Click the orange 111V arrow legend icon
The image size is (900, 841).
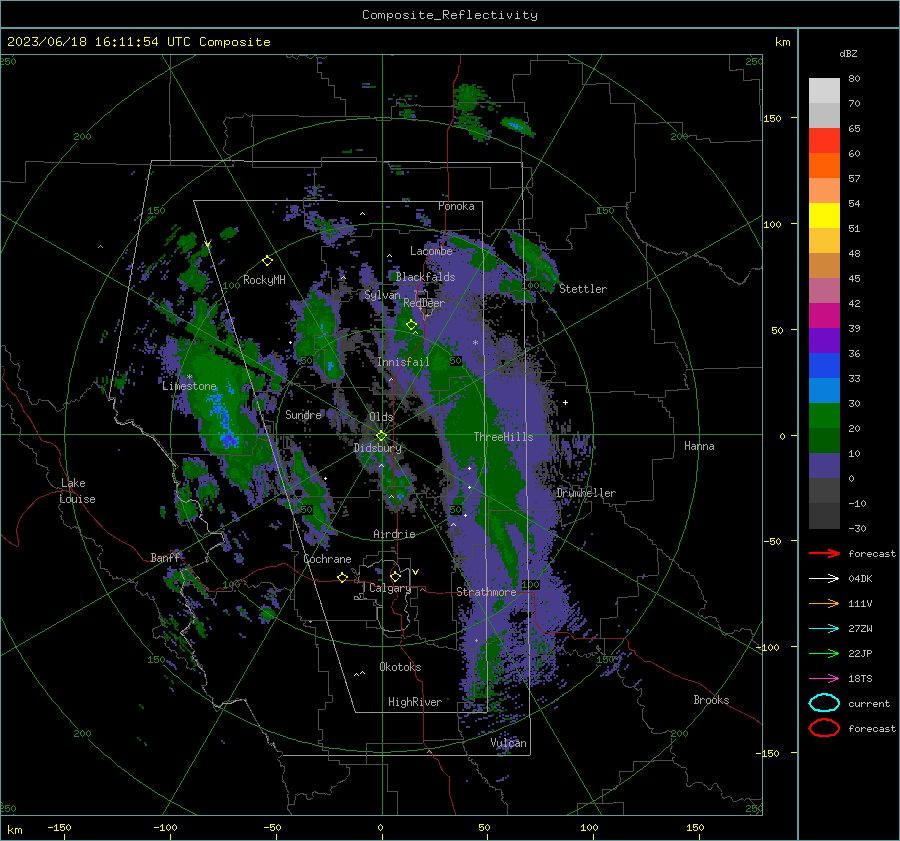[x=824, y=603]
